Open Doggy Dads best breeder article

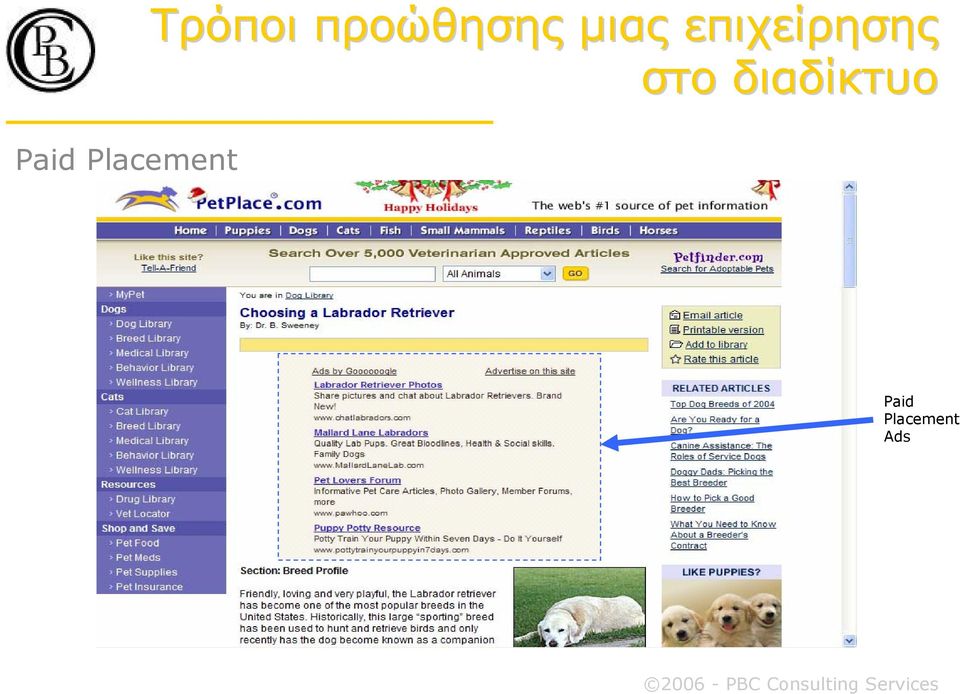tap(721, 477)
